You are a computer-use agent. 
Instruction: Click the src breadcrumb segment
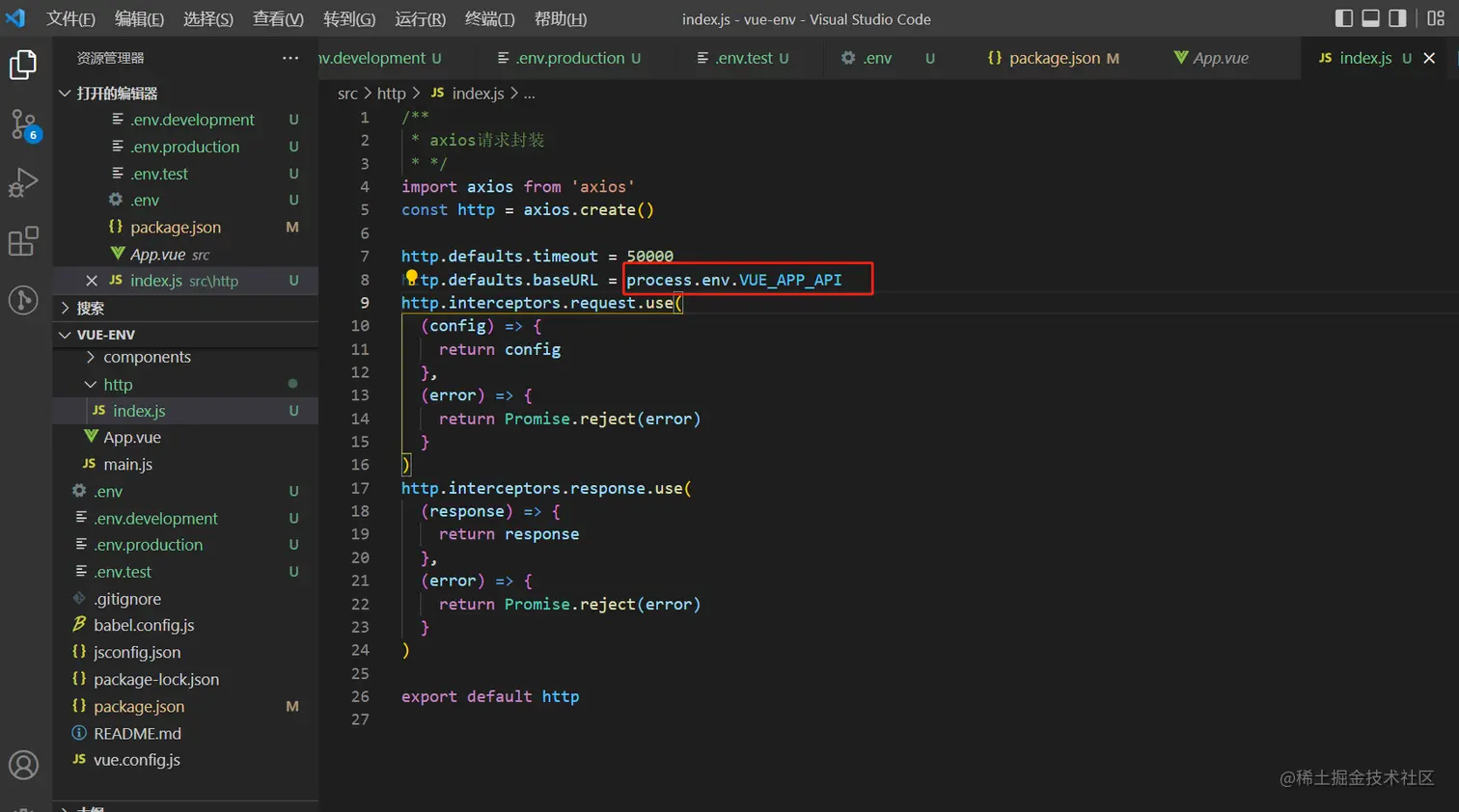pos(347,94)
